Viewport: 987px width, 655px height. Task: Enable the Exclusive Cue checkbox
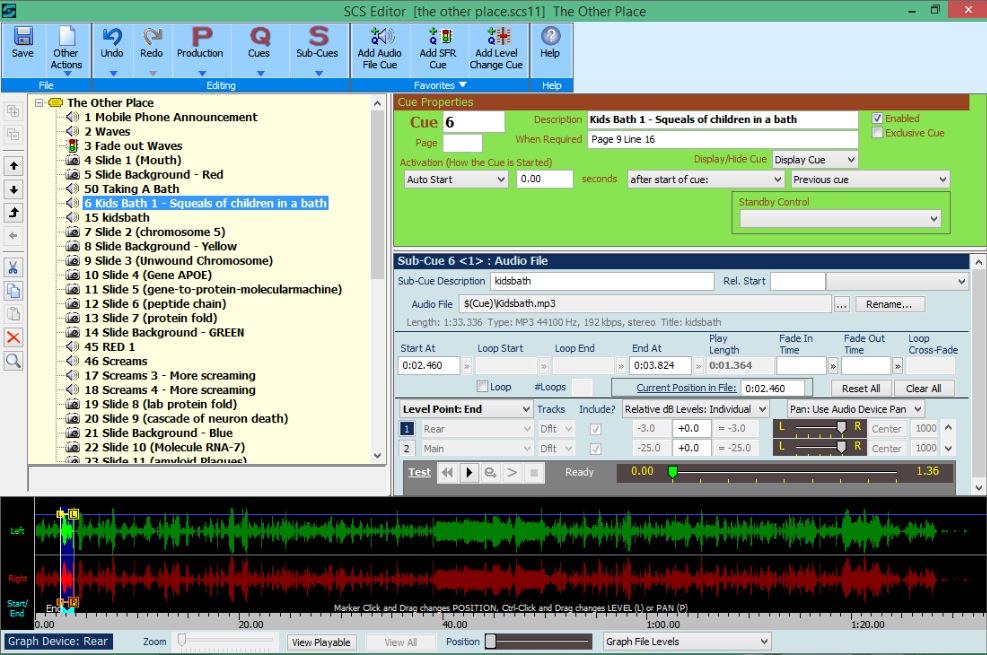(878, 132)
